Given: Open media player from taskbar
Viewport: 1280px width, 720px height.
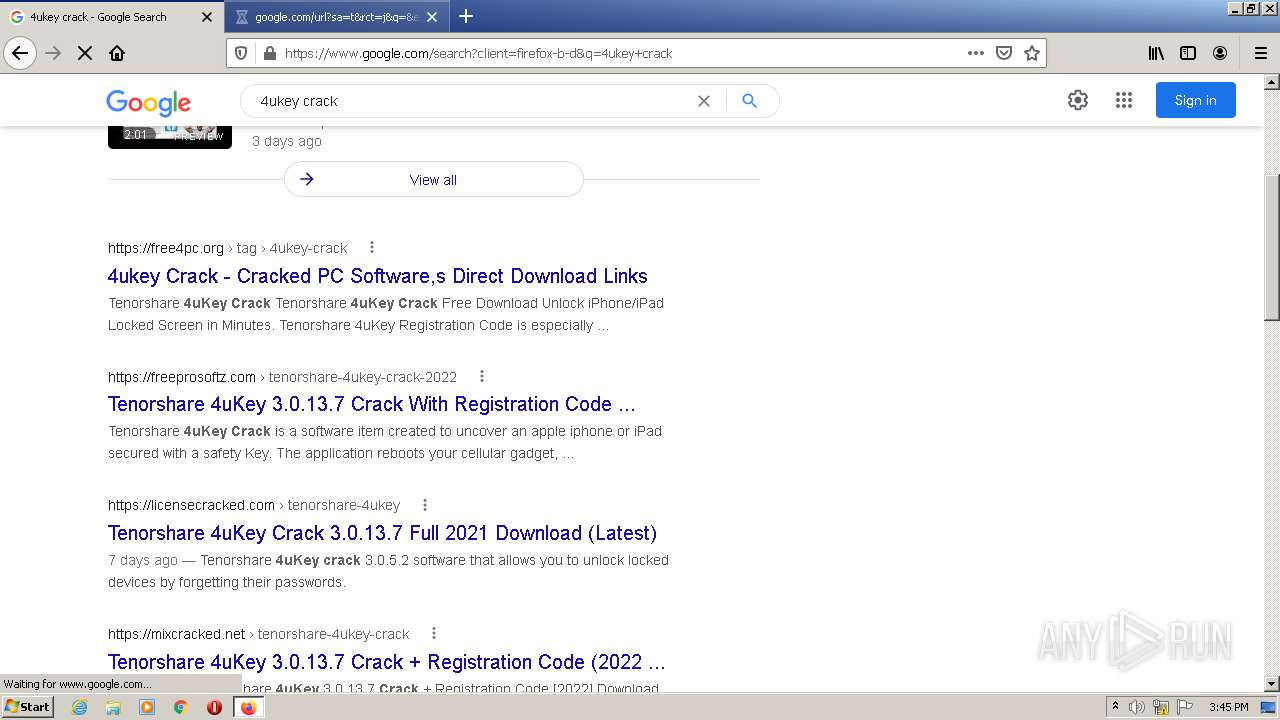Looking at the screenshot, I should (147, 707).
